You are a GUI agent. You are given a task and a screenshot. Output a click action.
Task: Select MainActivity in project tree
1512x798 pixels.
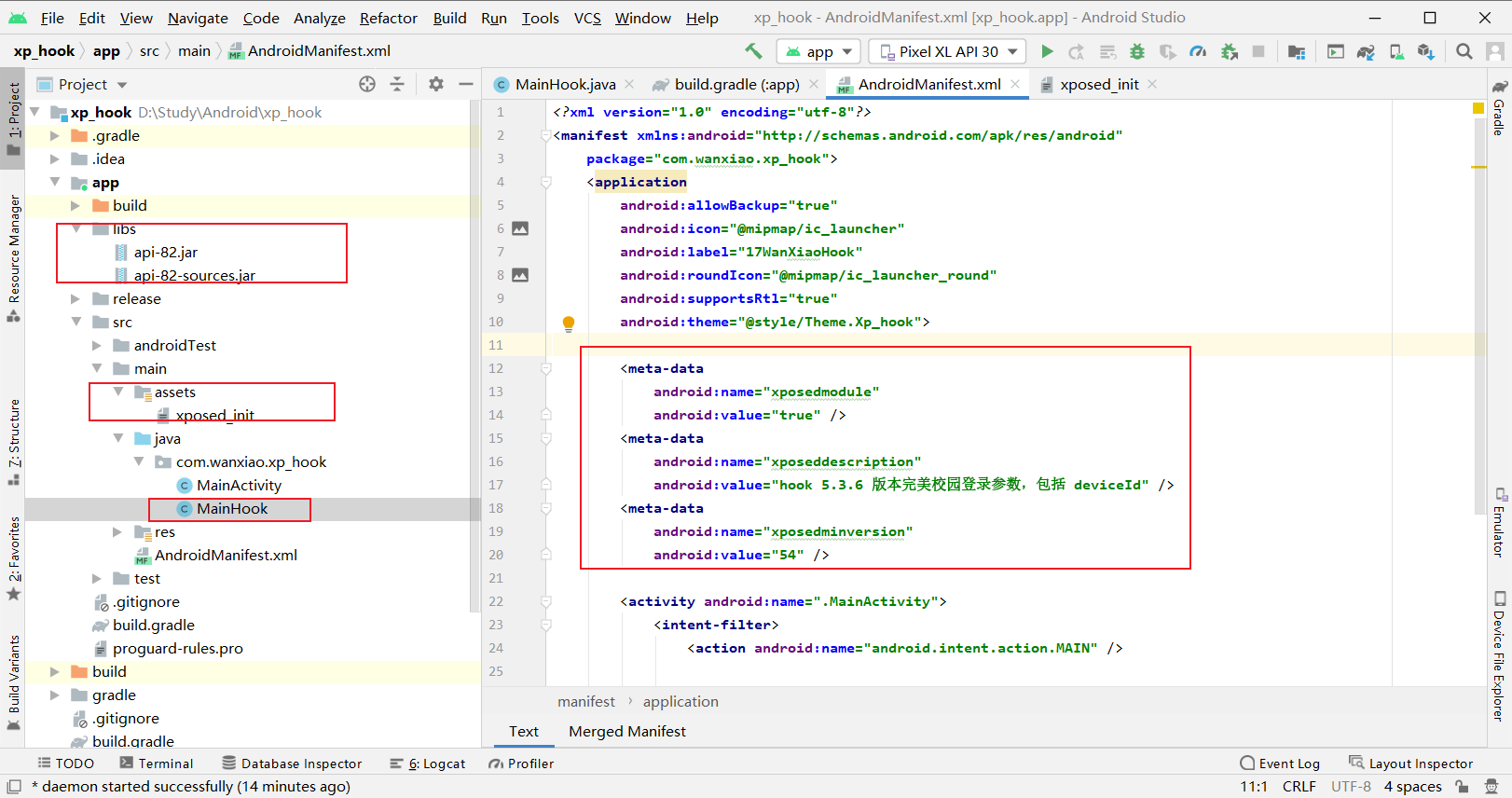coord(239,485)
